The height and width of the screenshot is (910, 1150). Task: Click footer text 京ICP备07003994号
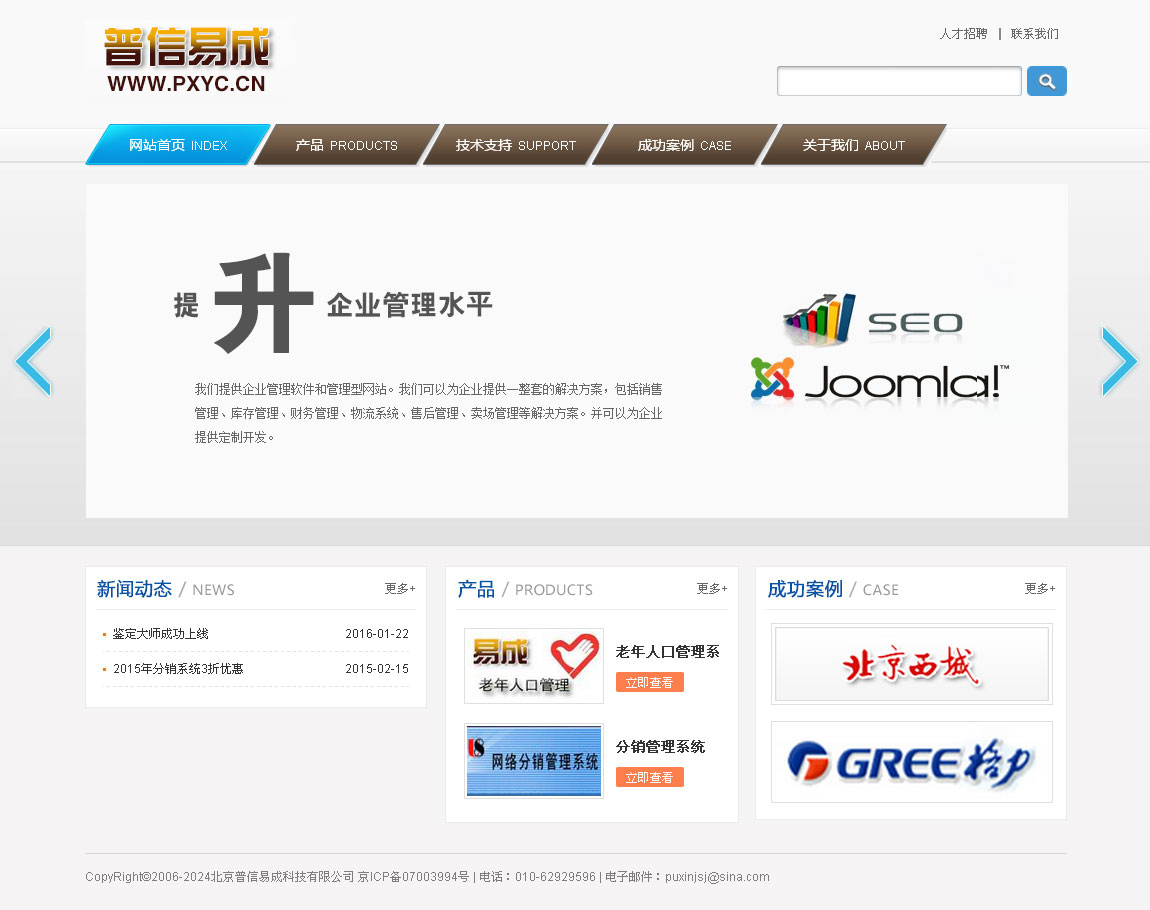[414, 877]
